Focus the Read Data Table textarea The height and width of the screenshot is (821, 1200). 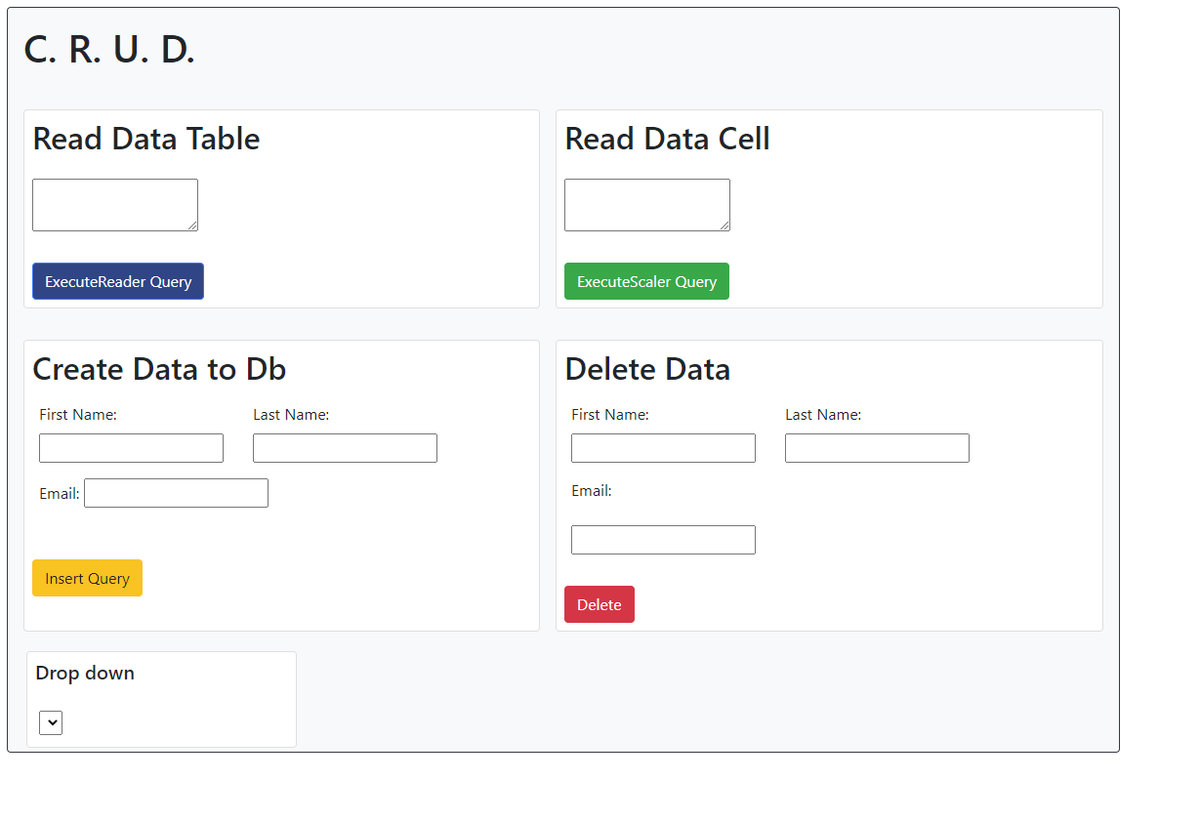pyautogui.click(x=115, y=205)
